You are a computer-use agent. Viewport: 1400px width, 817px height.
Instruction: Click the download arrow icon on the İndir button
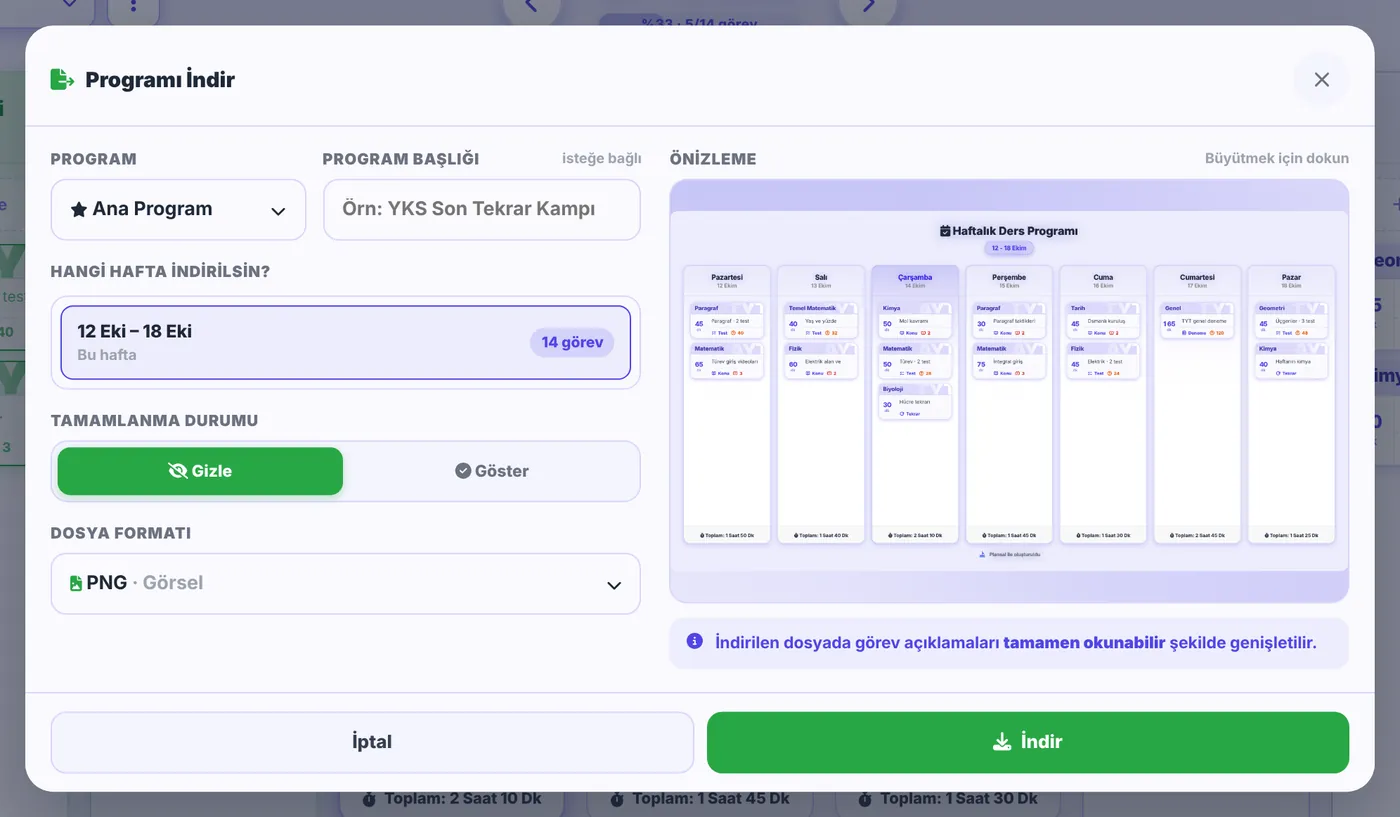(1001, 742)
